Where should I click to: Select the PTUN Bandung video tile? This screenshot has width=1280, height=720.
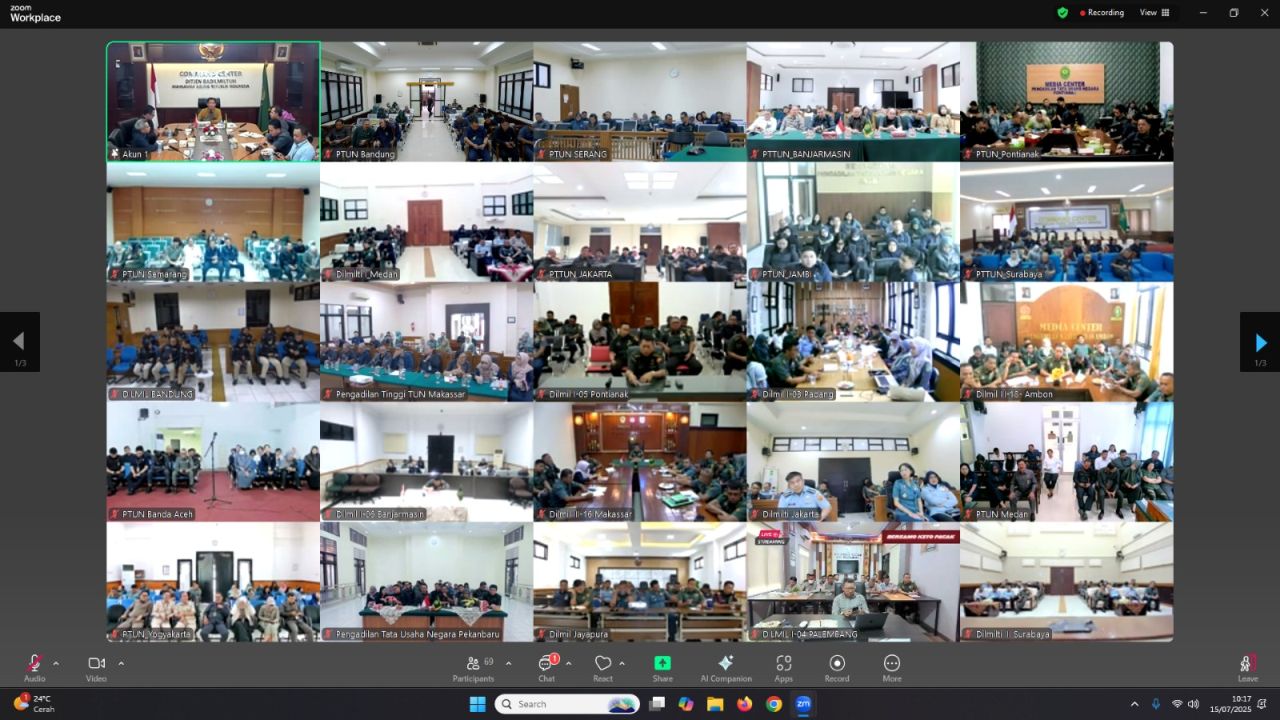[426, 101]
